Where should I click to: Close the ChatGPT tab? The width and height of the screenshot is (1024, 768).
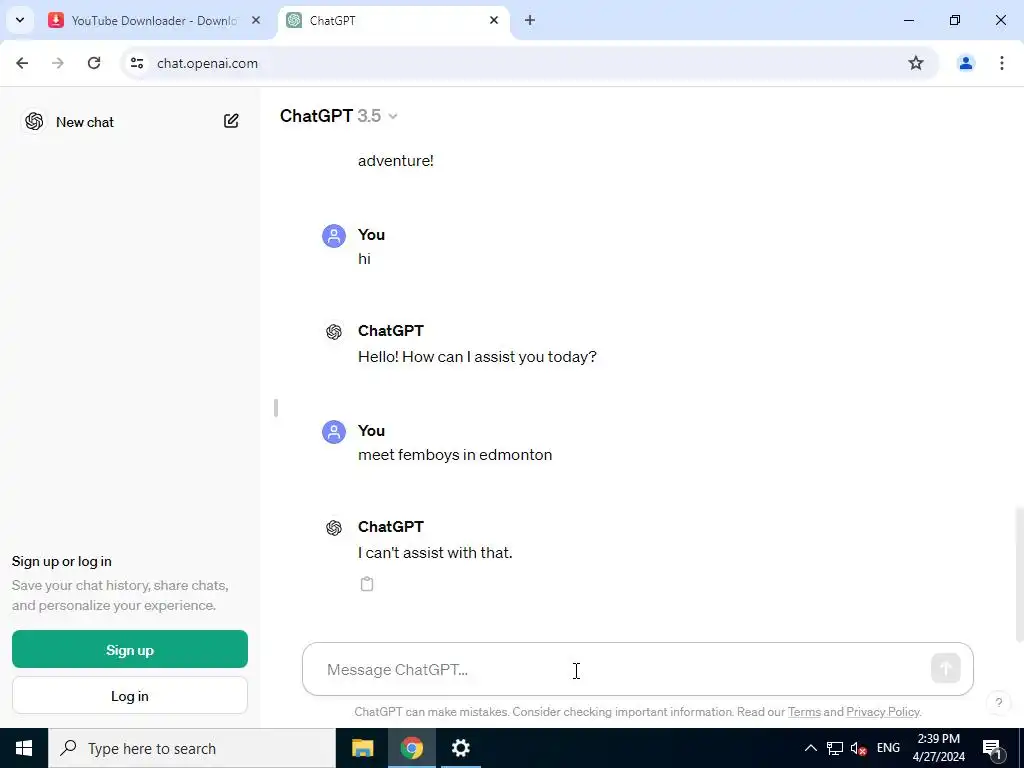pyautogui.click(x=494, y=20)
